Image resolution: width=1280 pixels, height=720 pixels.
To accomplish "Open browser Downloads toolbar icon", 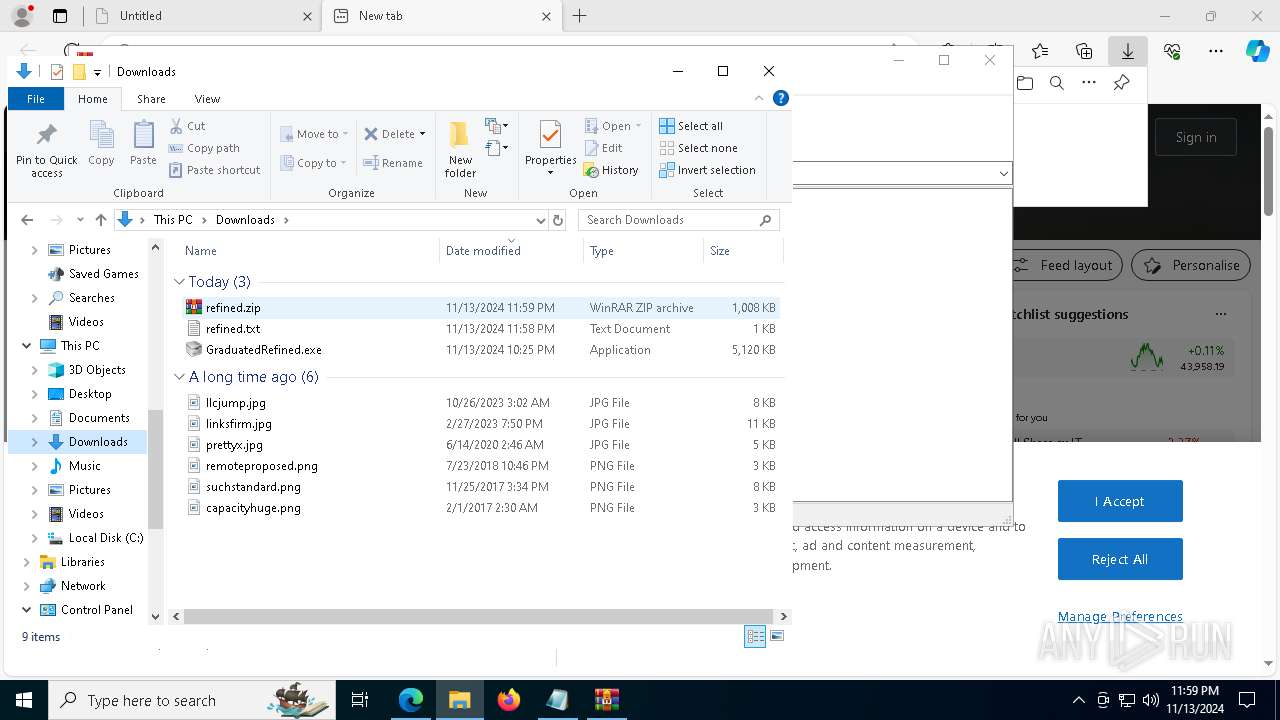I will [1127, 51].
